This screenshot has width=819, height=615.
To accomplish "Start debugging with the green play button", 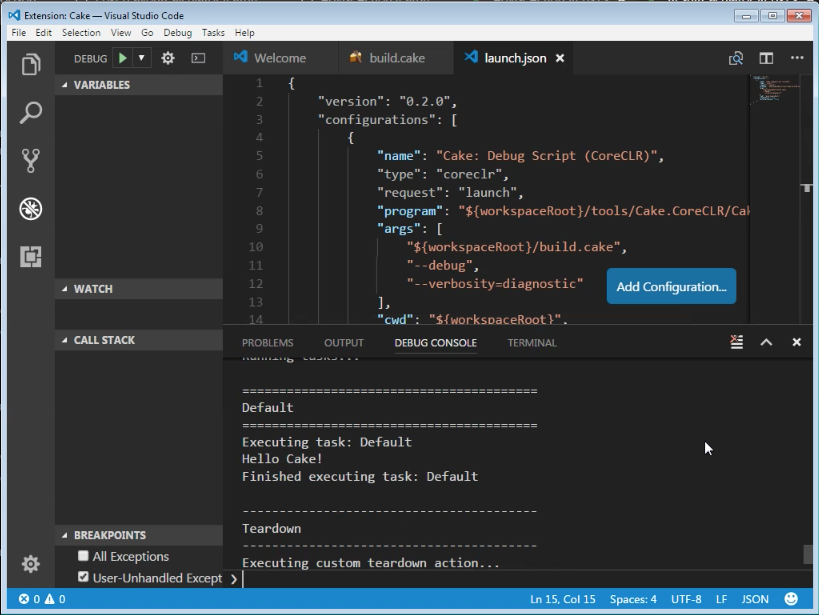I will 123,58.
